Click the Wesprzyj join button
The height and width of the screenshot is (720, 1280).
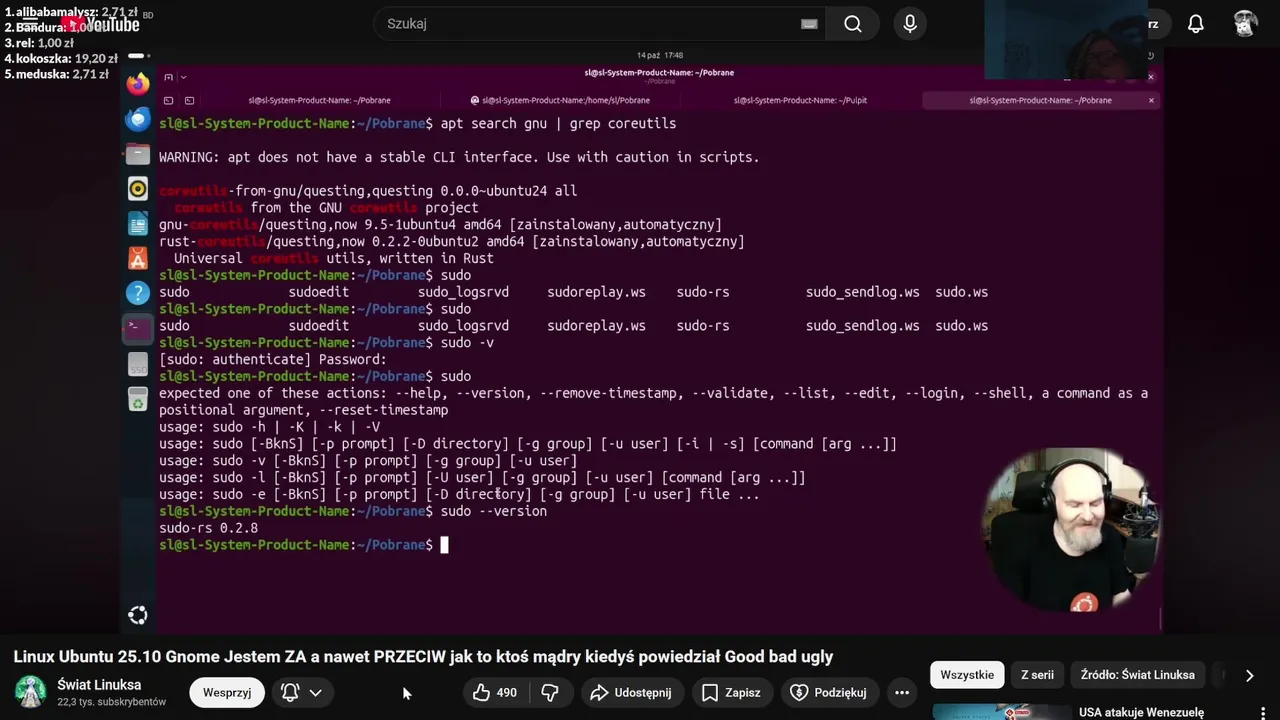pos(227,692)
